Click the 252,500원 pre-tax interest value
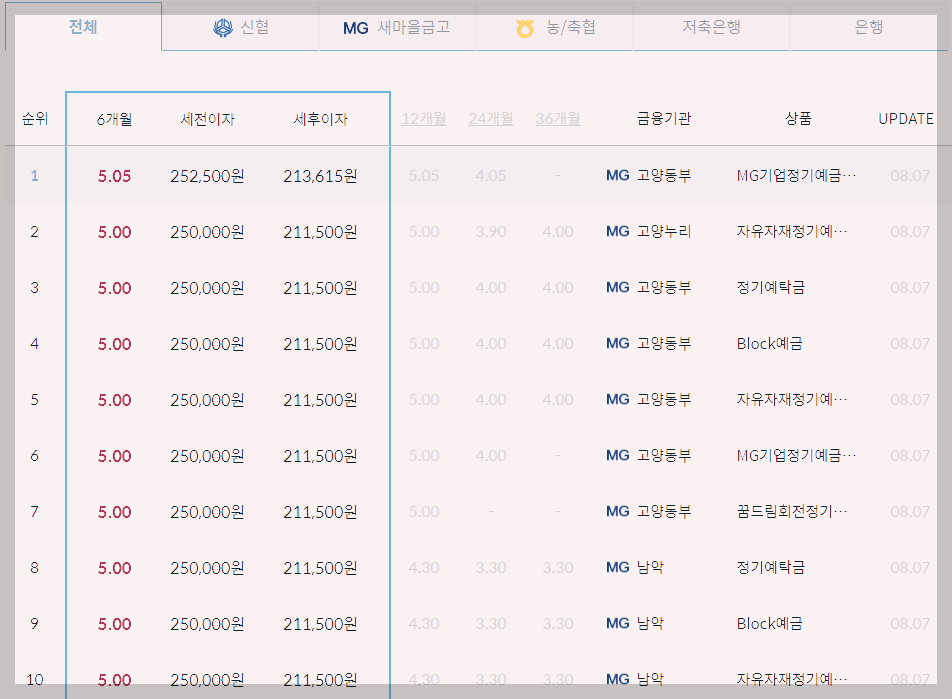Image resolution: width=952 pixels, height=699 pixels. tap(208, 176)
